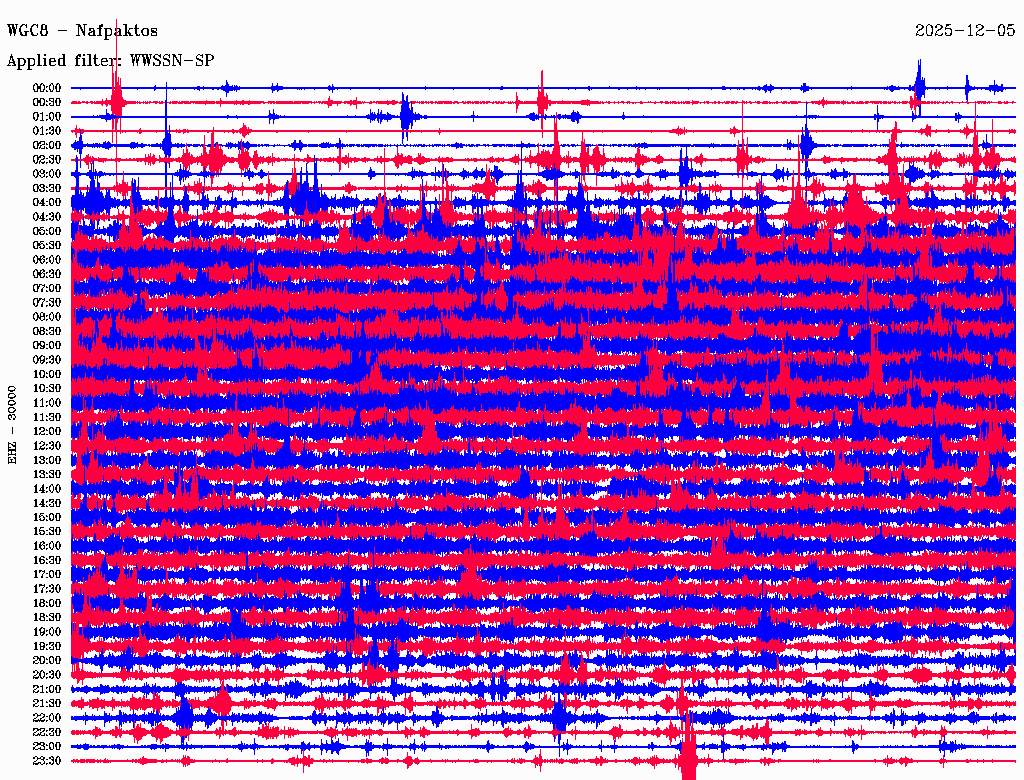Pick the 17:30 time label
Viewport: 1024px width, 780px height.
(47, 589)
